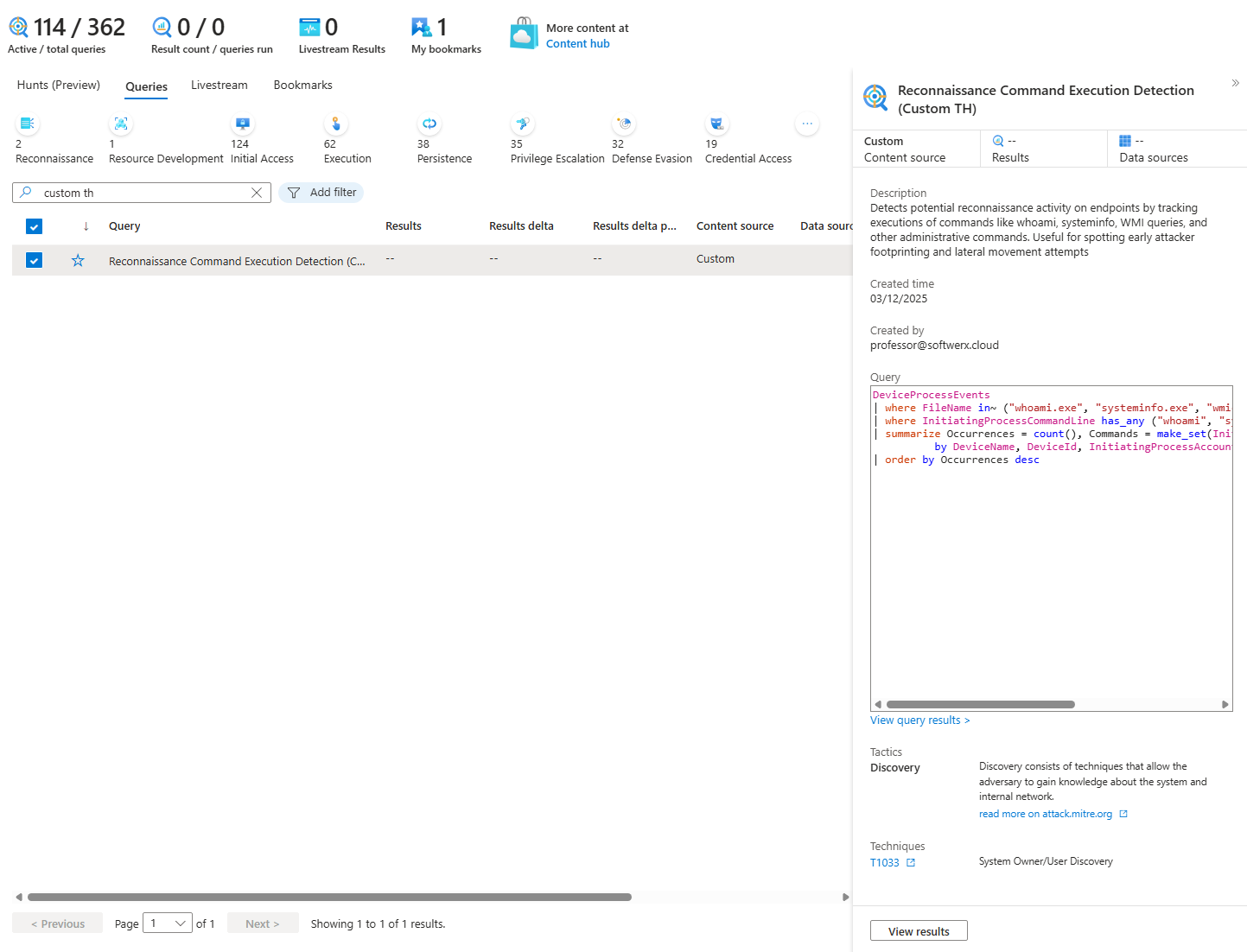Sort by the Results column header

[404, 226]
